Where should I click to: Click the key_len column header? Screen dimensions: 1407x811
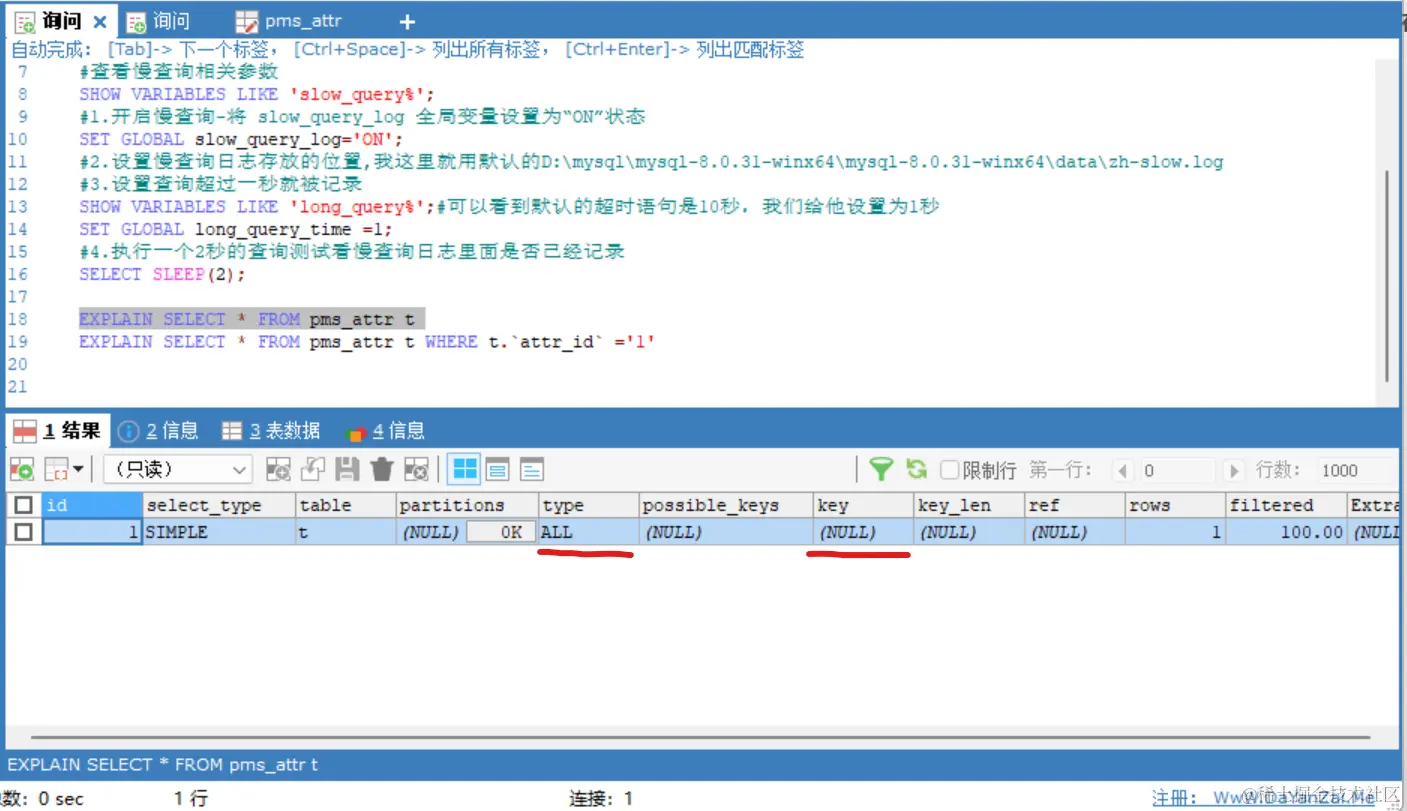tap(968, 505)
